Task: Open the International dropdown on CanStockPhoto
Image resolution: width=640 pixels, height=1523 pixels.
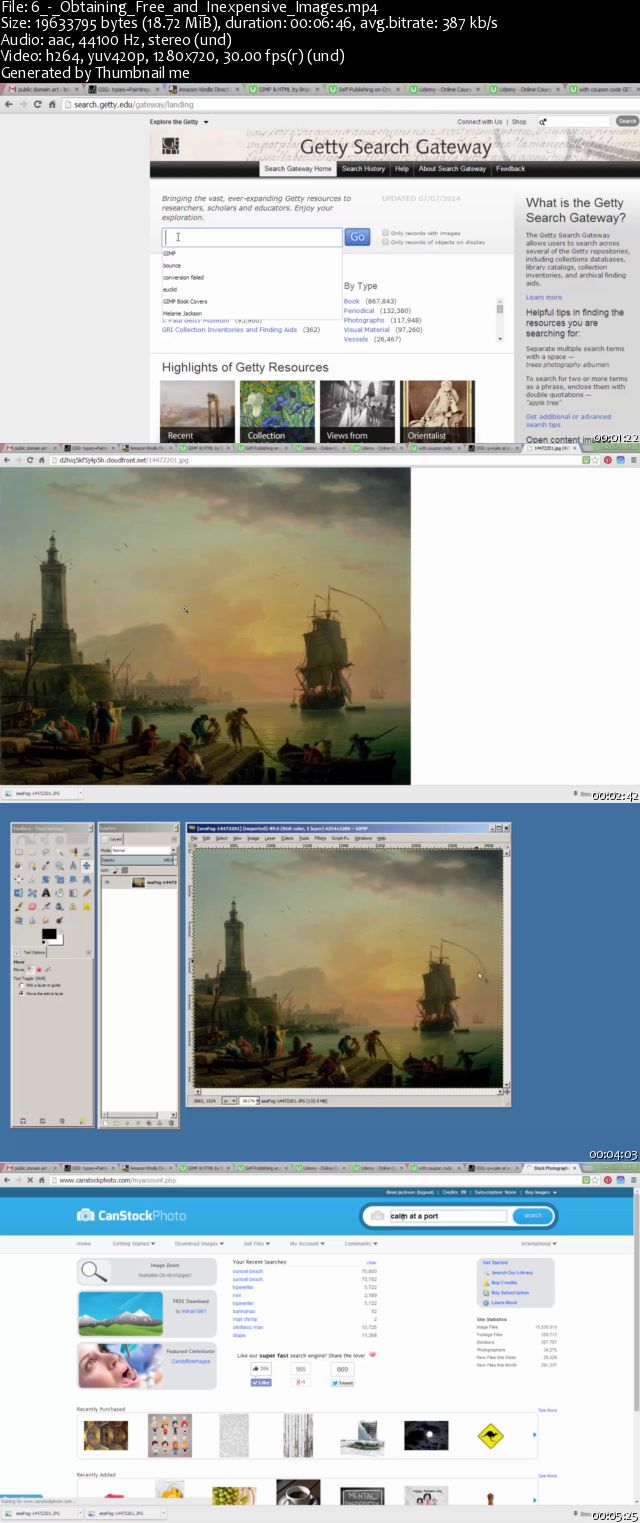Action: 540,1243
